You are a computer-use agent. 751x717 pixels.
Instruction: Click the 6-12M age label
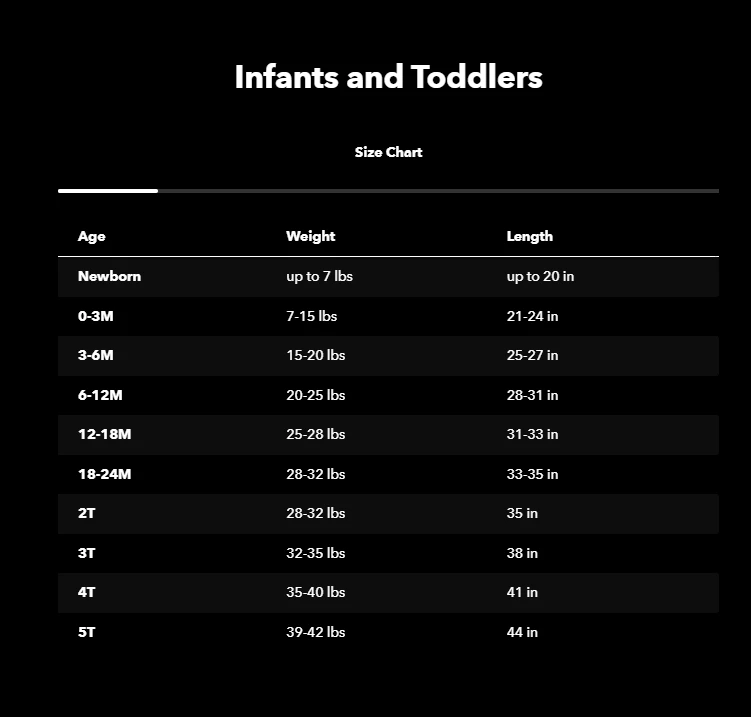(100, 395)
